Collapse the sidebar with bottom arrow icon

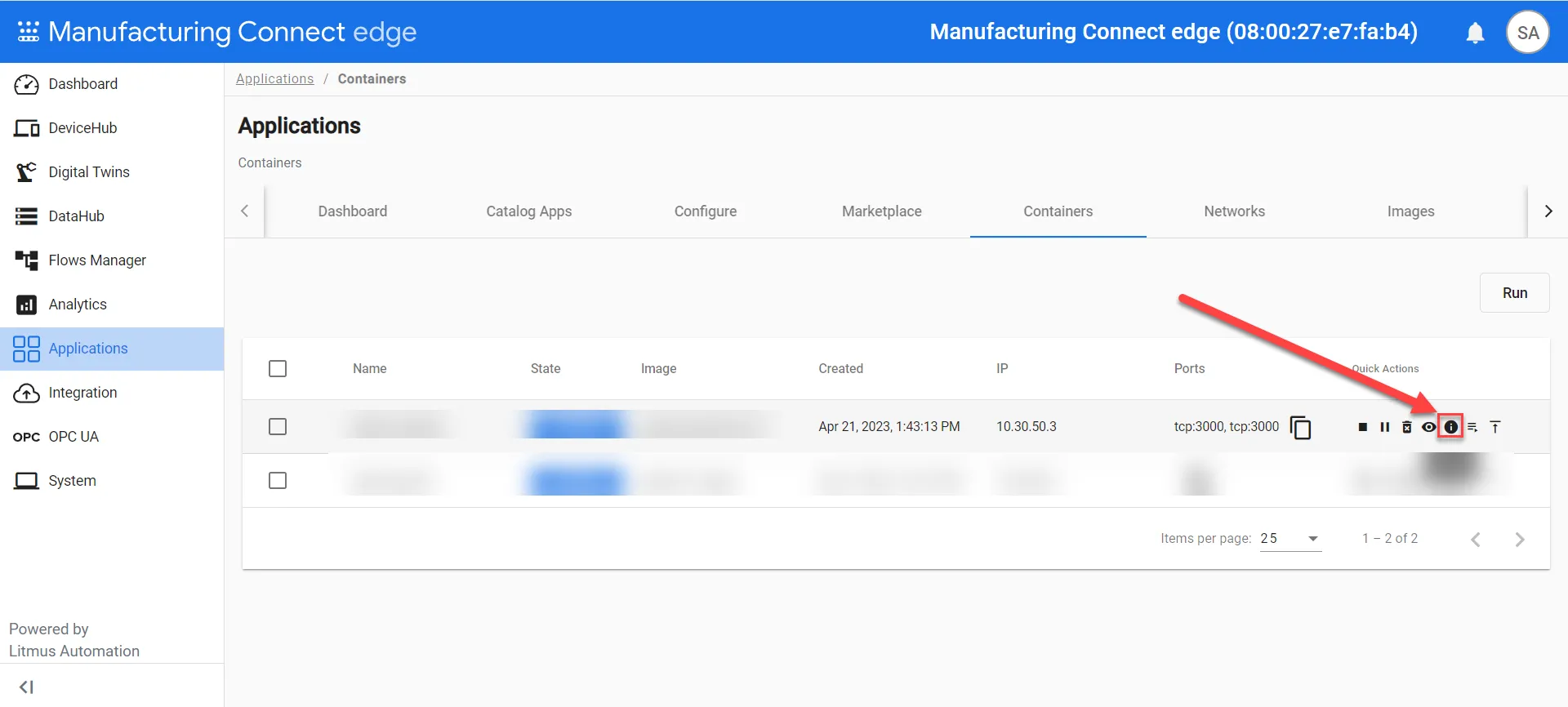coord(26,687)
